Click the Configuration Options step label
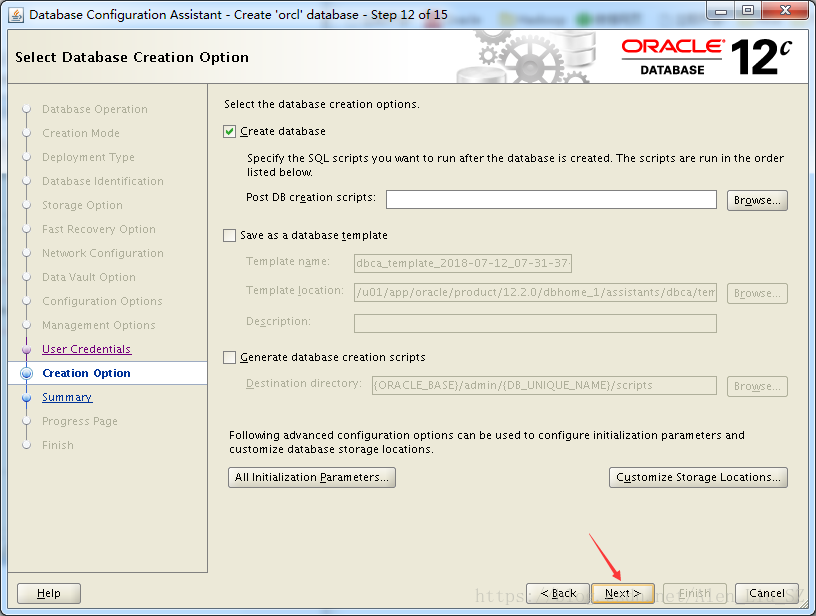 pyautogui.click(x=103, y=301)
